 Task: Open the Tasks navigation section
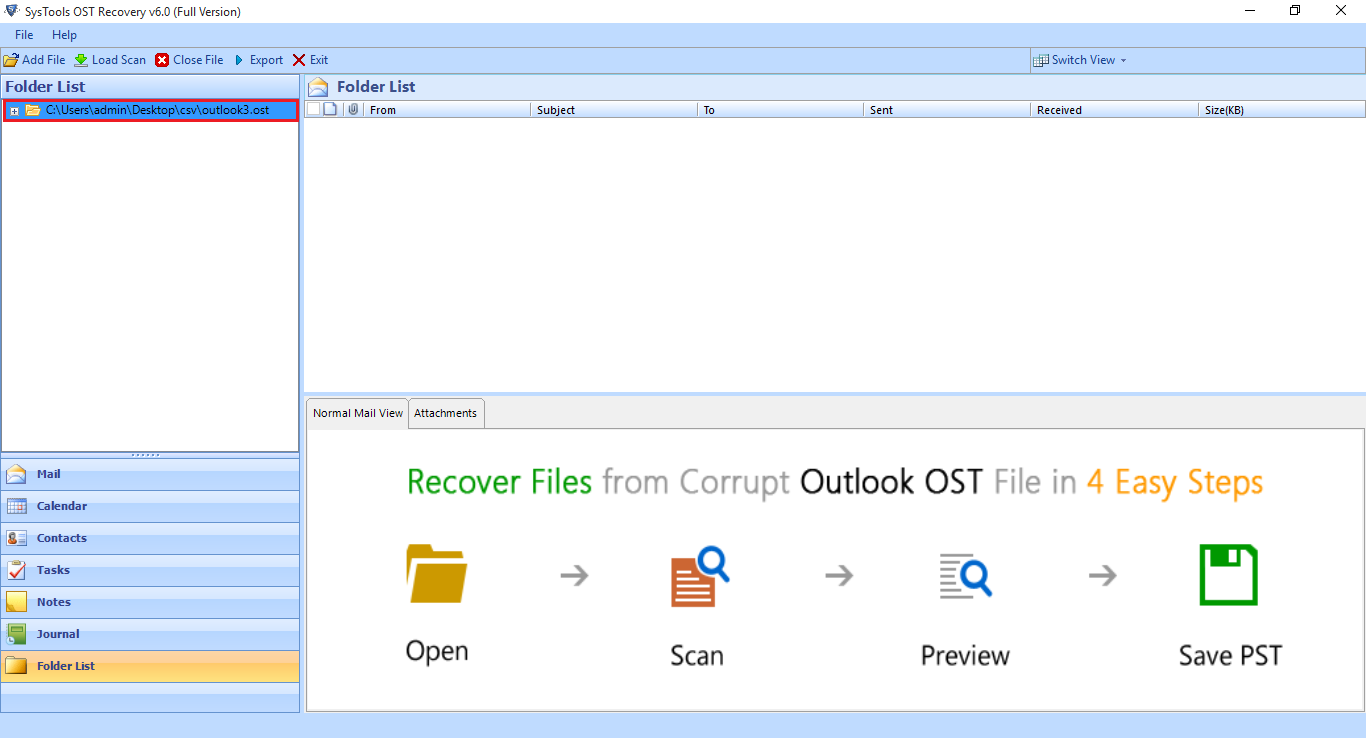(150, 570)
